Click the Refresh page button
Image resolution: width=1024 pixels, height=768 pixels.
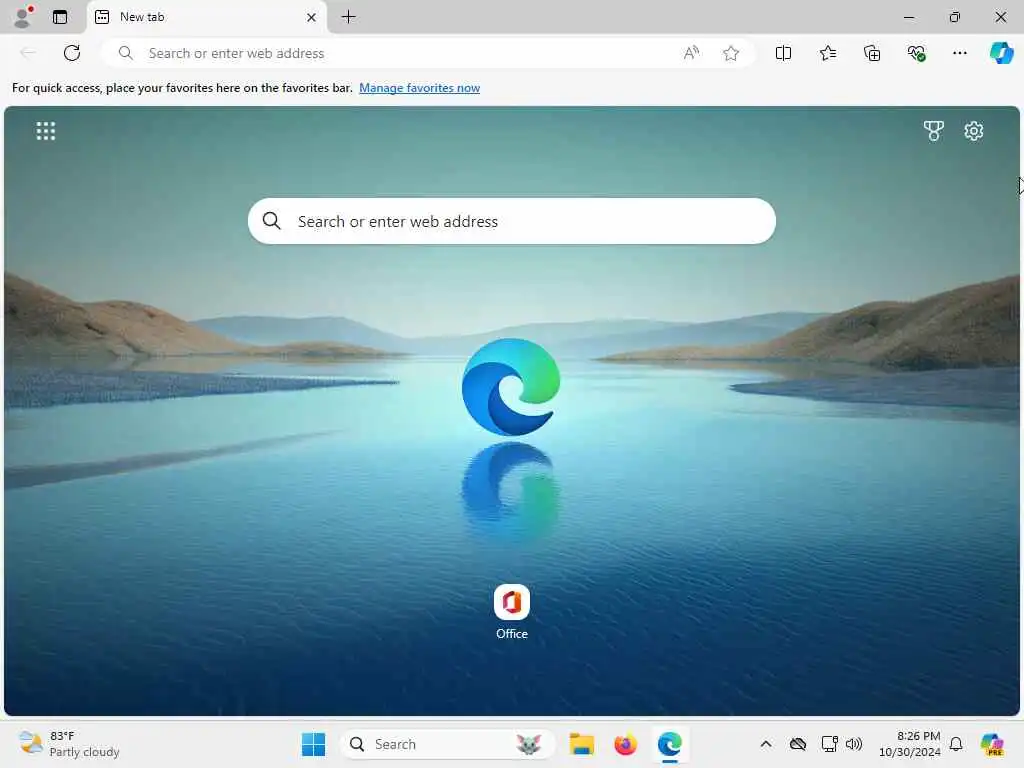coord(72,53)
